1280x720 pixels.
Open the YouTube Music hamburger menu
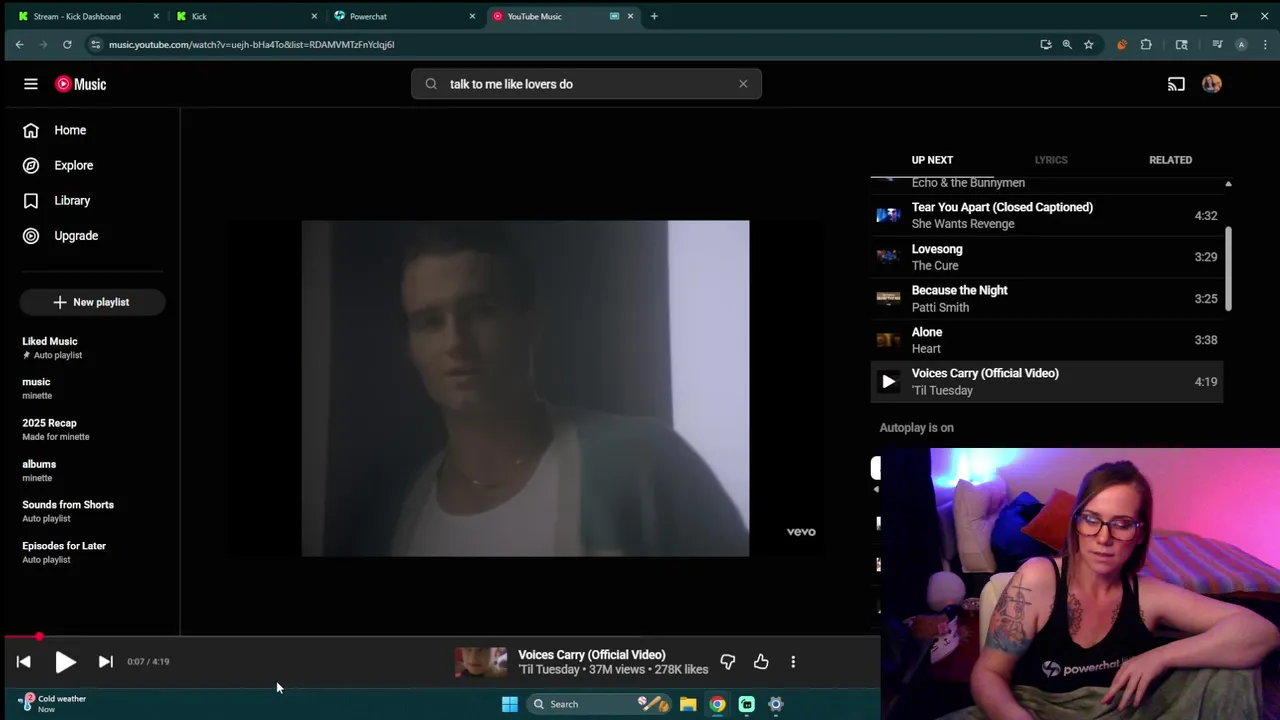31,84
